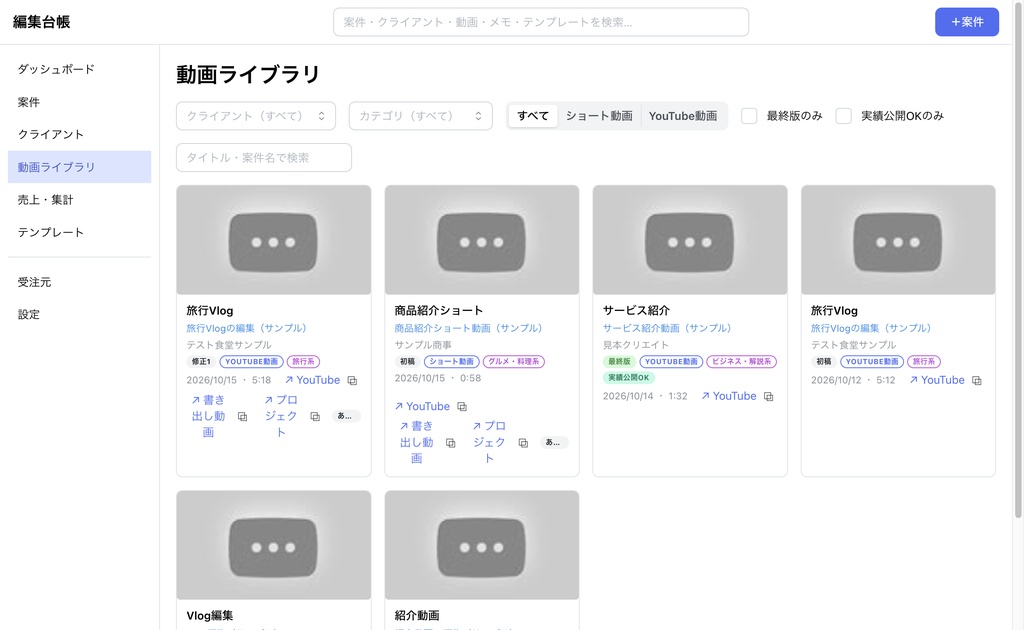1024x630 pixels.
Task: Click the 実績公開OK badge
Action: pyautogui.click(x=628, y=377)
